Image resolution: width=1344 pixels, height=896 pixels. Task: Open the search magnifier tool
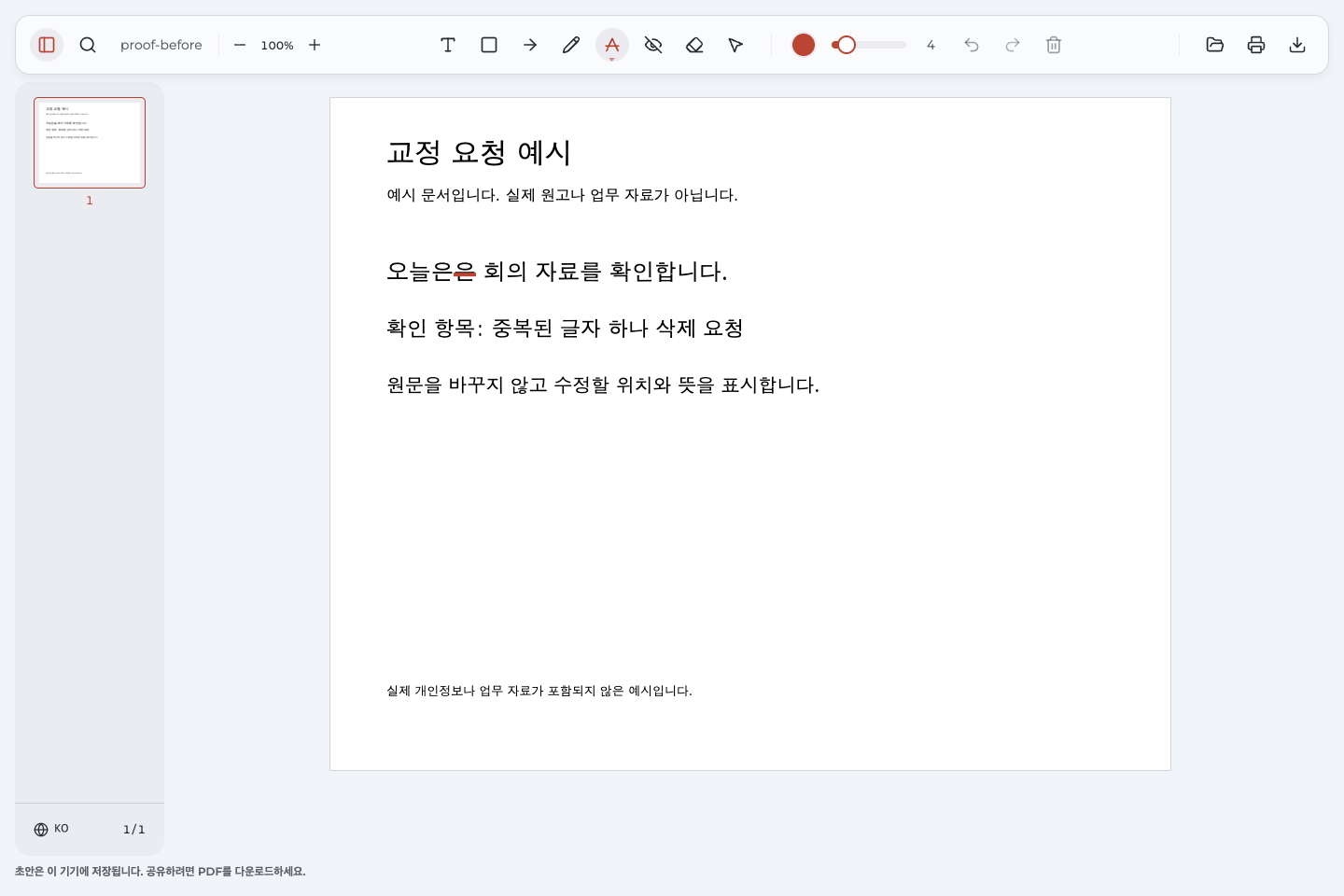pyautogui.click(x=88, y=45)
